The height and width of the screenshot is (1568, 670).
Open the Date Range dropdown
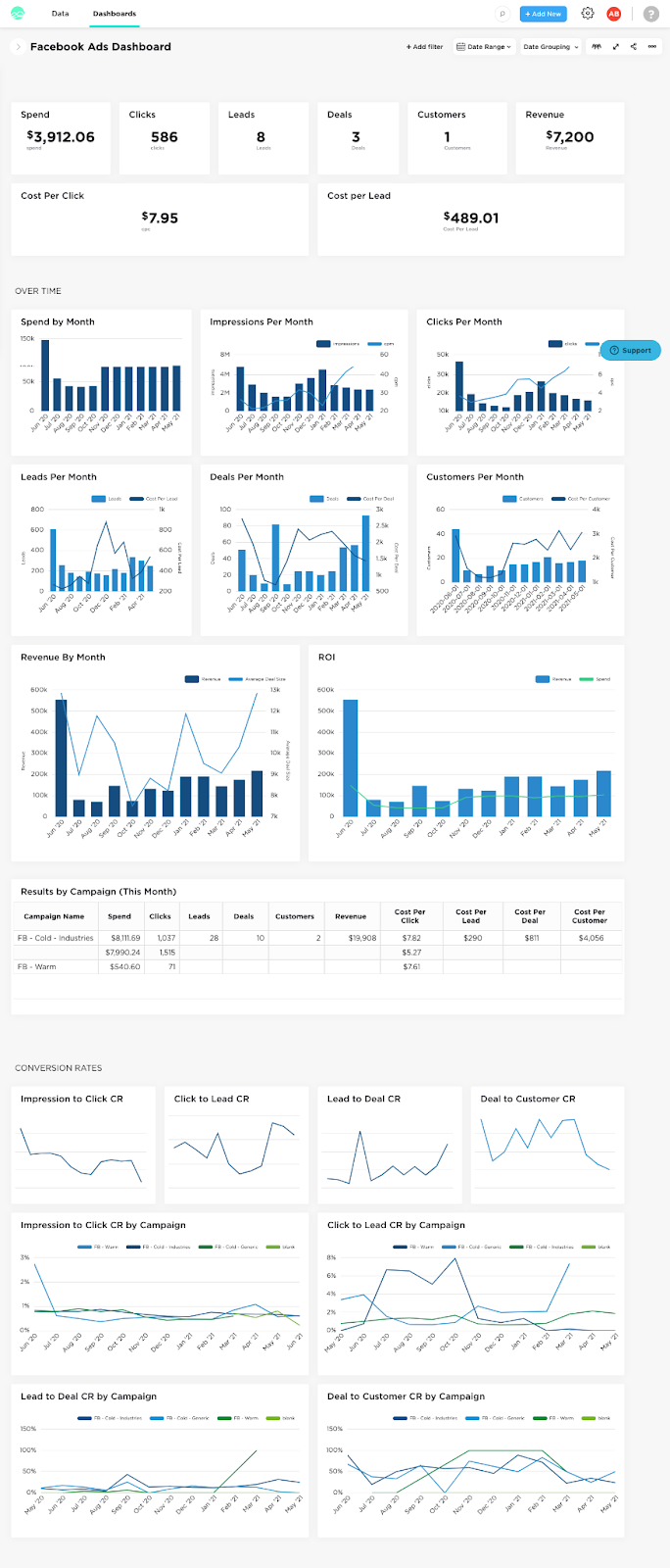(x=484, y=46)
